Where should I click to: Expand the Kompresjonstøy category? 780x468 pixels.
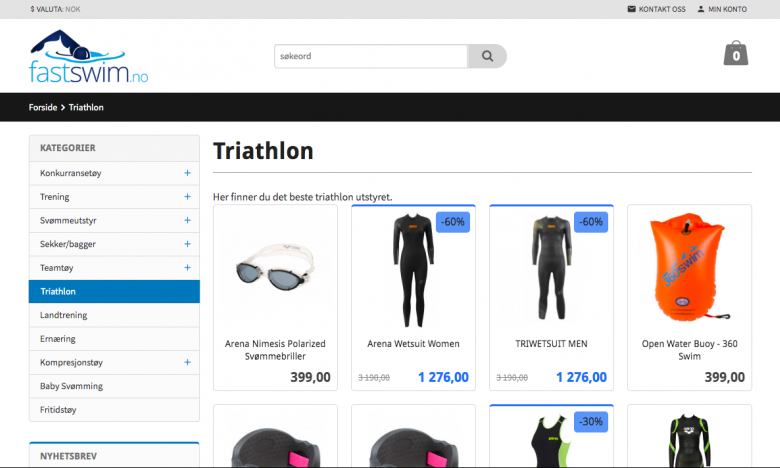point(188,363)
